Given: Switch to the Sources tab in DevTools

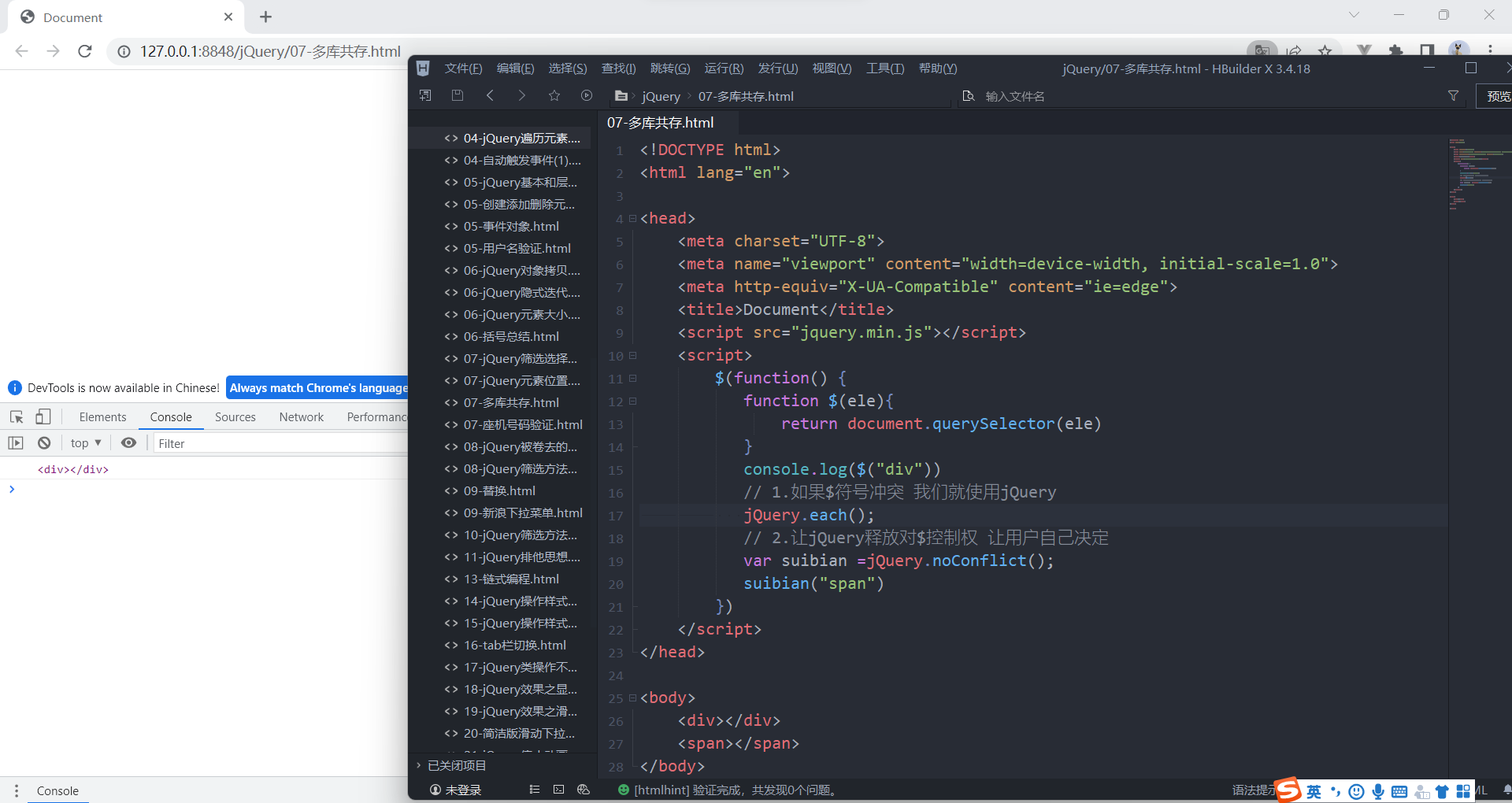Looking at the screenshot, I should click(235, 416).
